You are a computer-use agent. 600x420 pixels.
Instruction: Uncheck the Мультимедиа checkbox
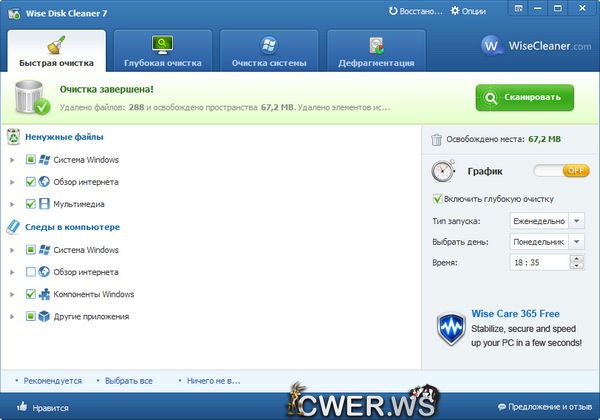31,204
